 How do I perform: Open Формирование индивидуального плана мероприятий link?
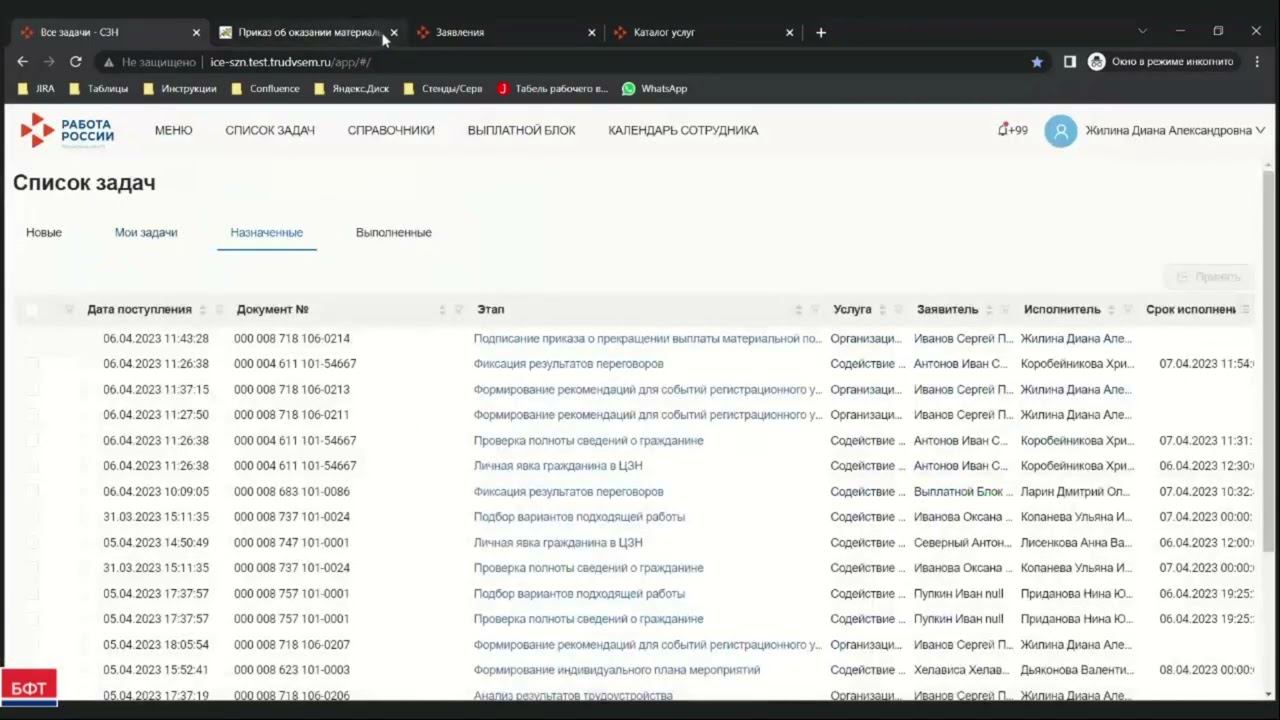pyautogui.click(x=617, y=670)
